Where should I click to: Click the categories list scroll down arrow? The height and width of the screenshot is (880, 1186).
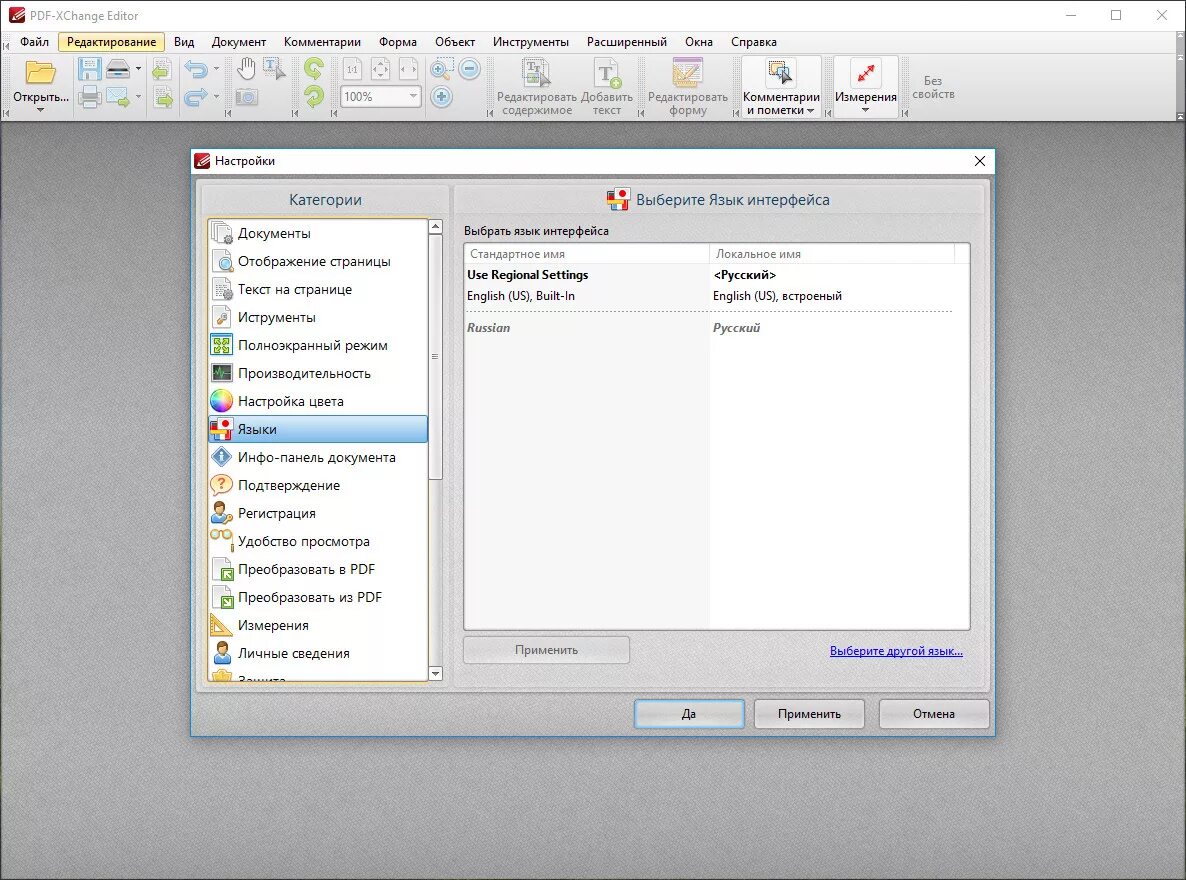[x=435, y=673]
